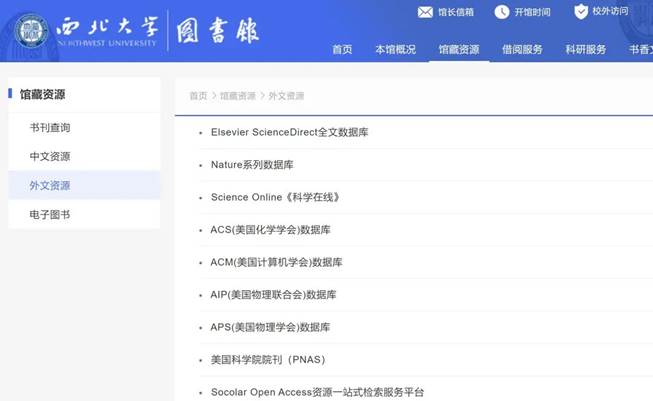653x401 pixels.
Task: Select 书刊查询 in the sidebar
Action: tap(50, 127)
